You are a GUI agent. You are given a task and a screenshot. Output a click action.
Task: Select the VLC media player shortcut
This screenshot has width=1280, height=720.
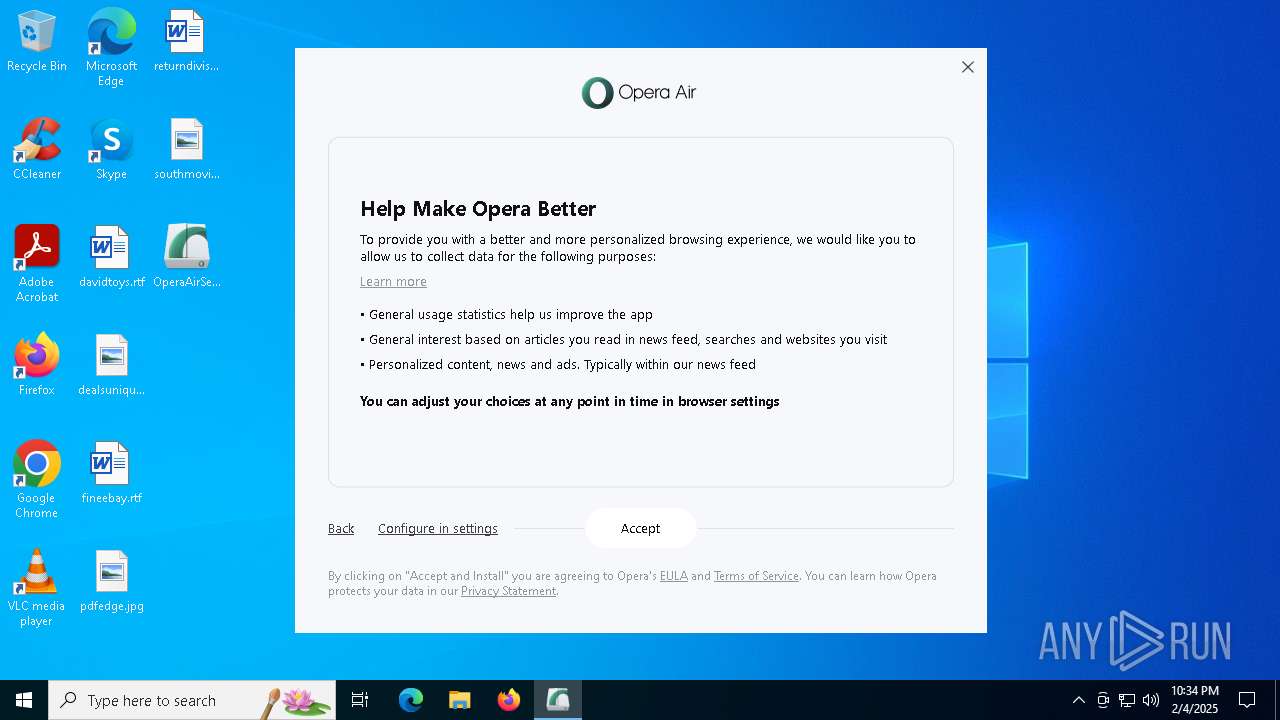(37, 587)
